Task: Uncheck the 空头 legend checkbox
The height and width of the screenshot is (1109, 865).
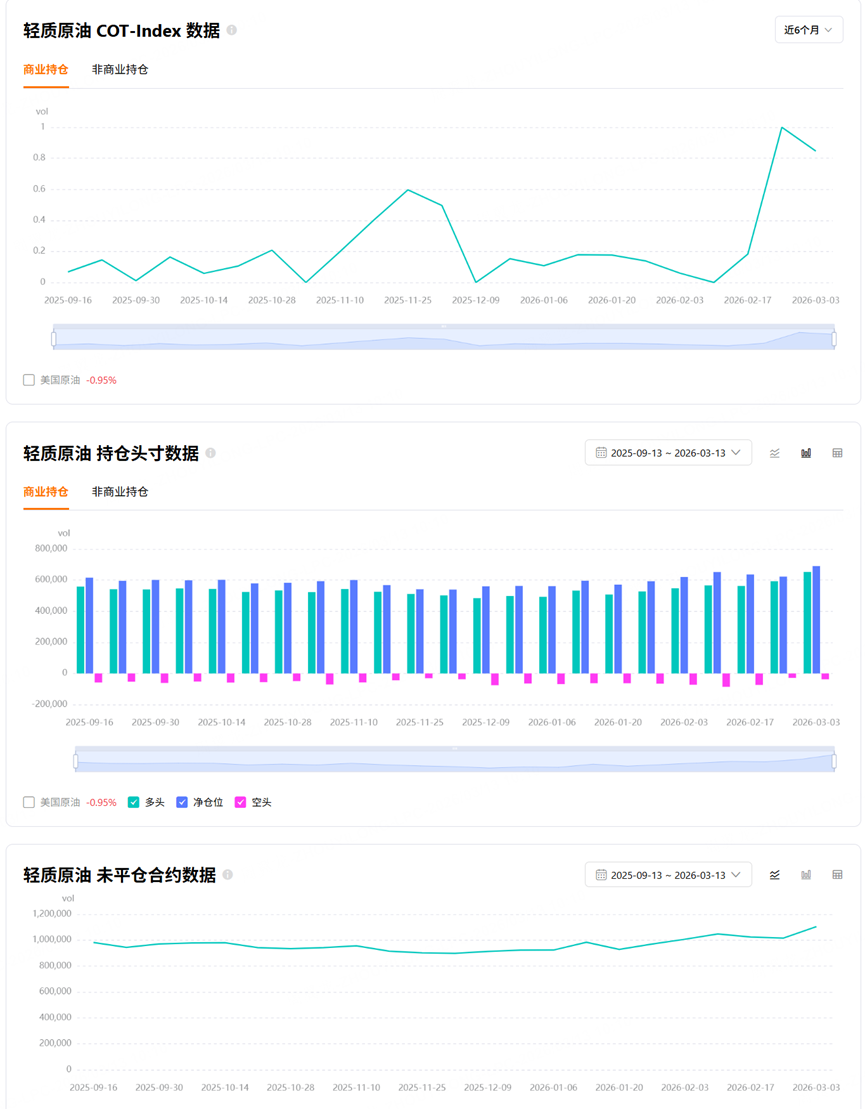Action: click(240, 802)
